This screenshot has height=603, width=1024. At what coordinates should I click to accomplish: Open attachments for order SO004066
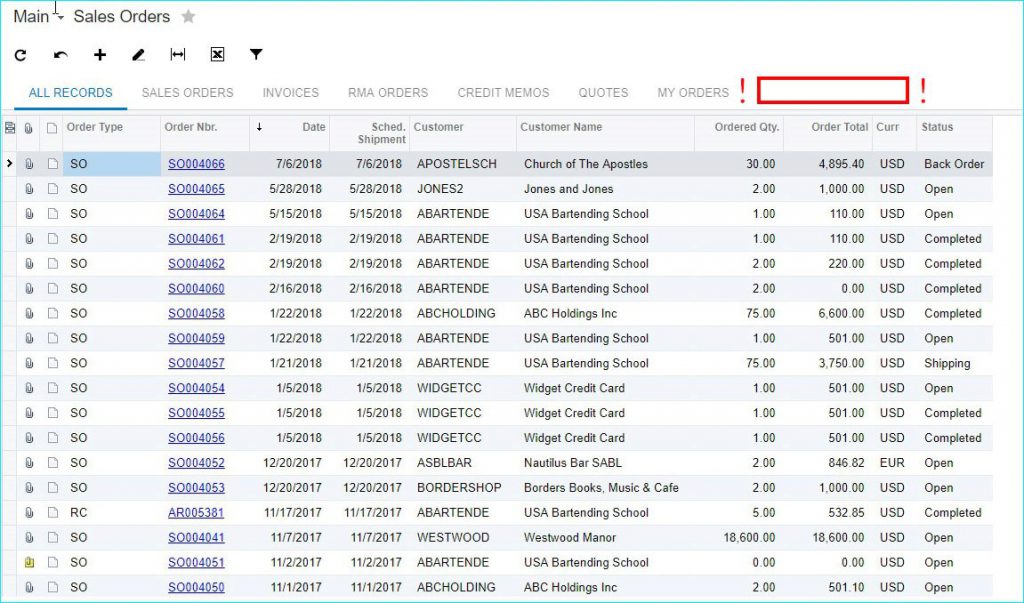pyautogui.click(x=29, y=164)
